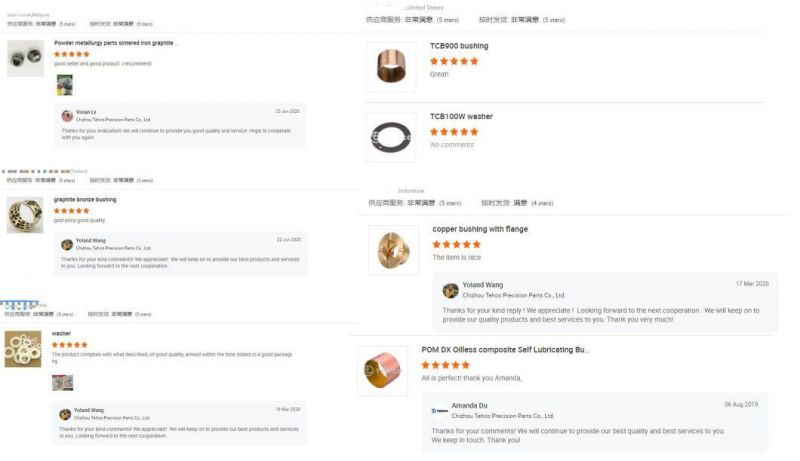Viewport: 800px width, 461px height.
Task: View the copper bushing with flange image
Action: [393, 250]
